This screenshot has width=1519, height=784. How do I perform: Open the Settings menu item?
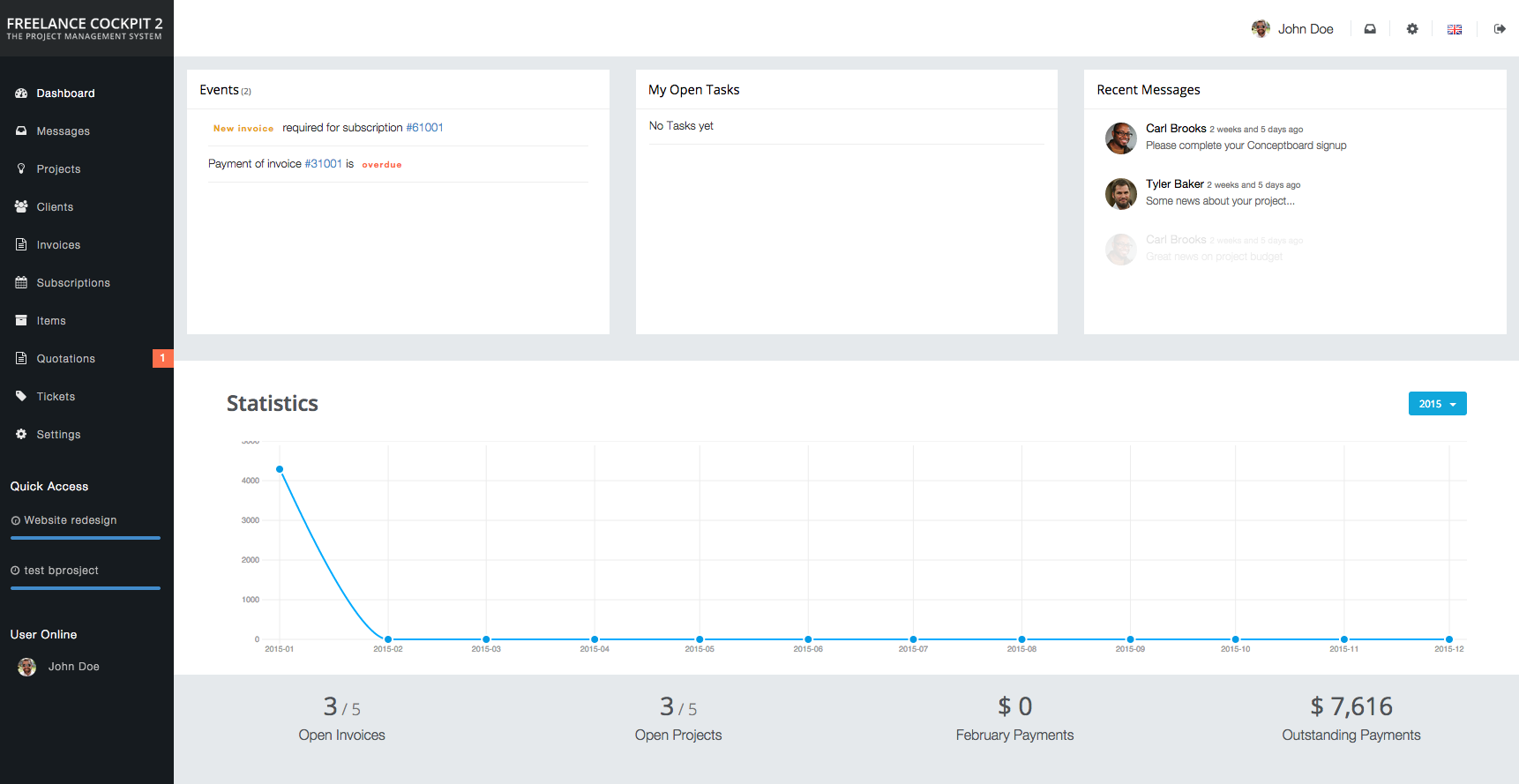(86, 434)
